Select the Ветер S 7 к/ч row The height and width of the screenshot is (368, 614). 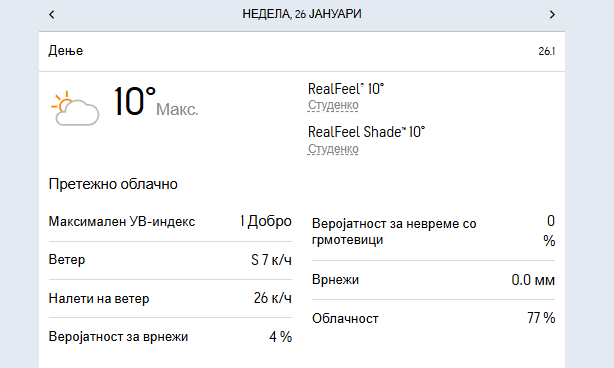click(170, 260)
